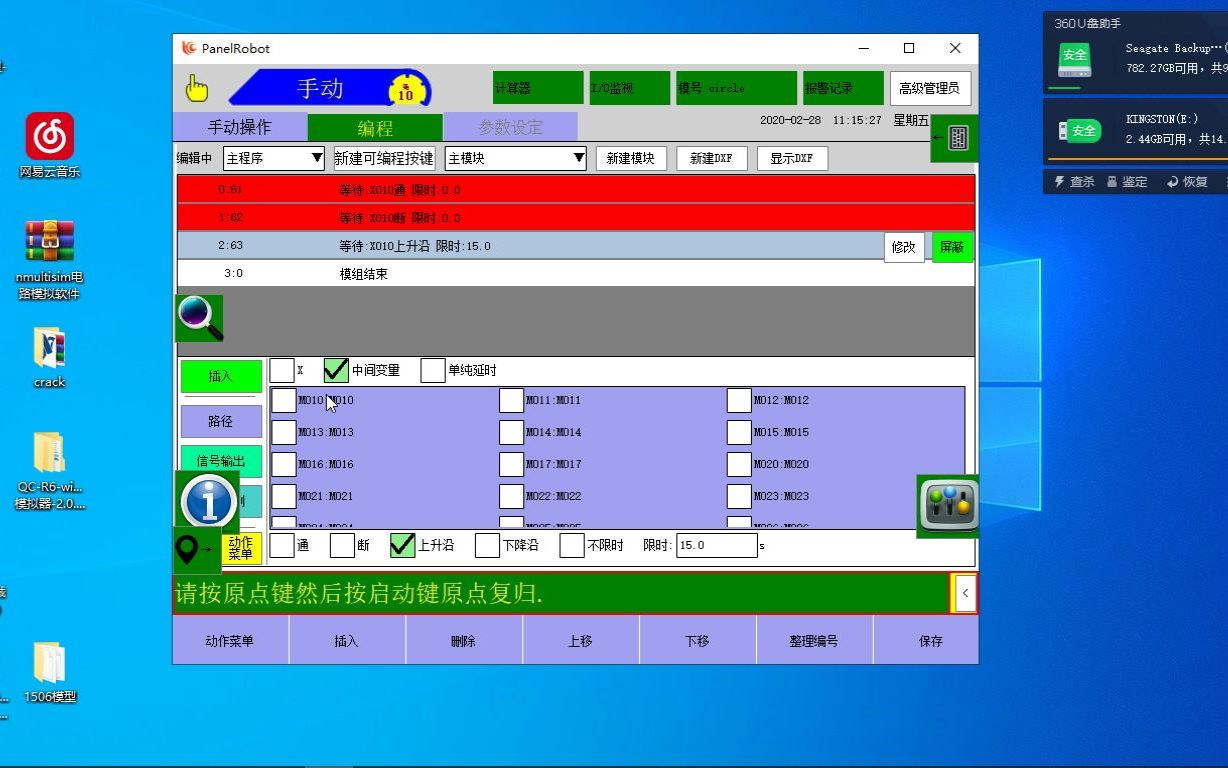This screenshot has height=768, width=1228.
Task: Select program row 0:61 等待:X010通
Action: [575, 189]
